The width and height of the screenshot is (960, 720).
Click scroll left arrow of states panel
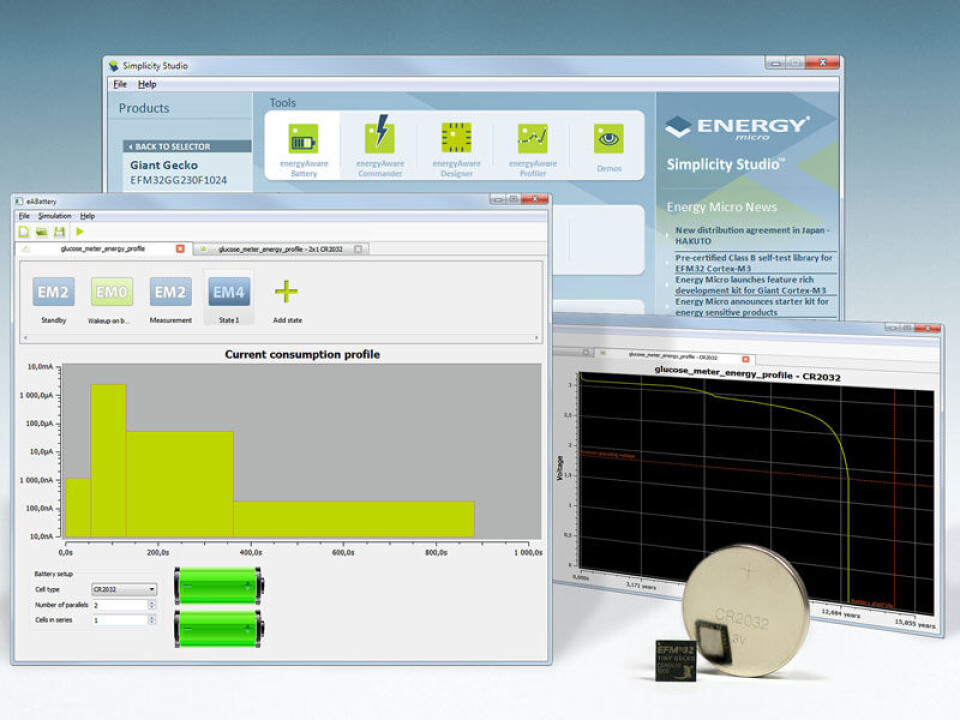tap(26, 337)
